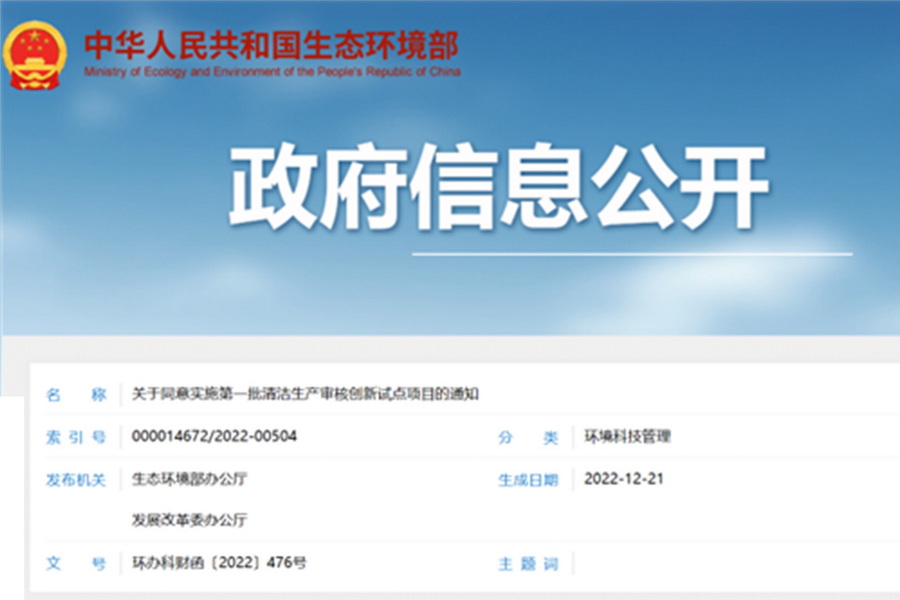Click the white line under the banner title
This screenshot has height=600, width=900.
pyautogui.click(x=632, y=253)
